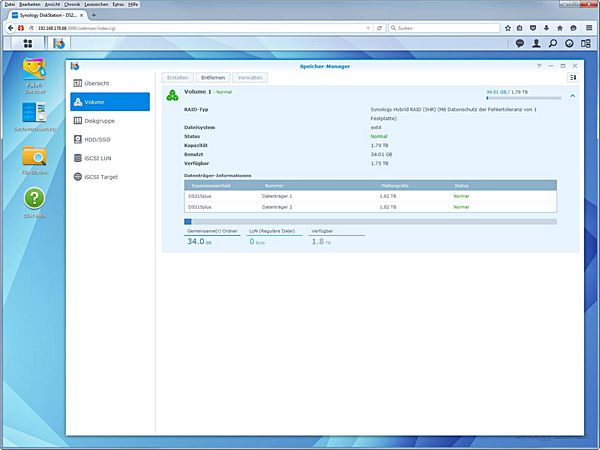Open the Hilfe menu
This screenshot has width=600, height=450.
point(133,4)
